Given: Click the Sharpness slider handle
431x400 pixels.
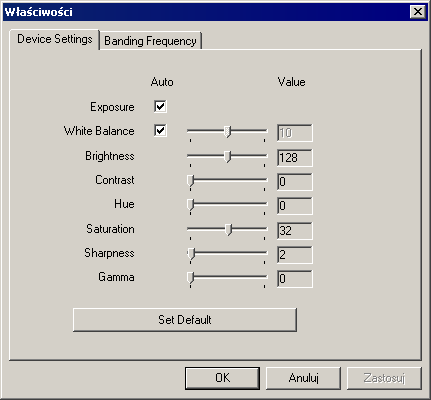Looking at the screenshot, I should click(x=191, y=254).
